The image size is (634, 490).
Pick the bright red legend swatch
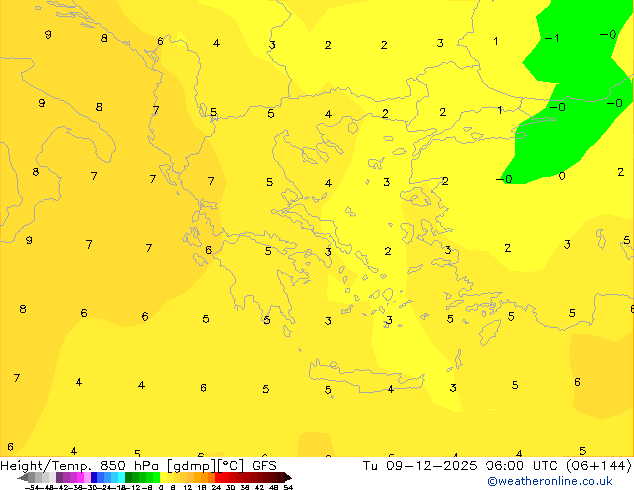click(x=218, y=477)
